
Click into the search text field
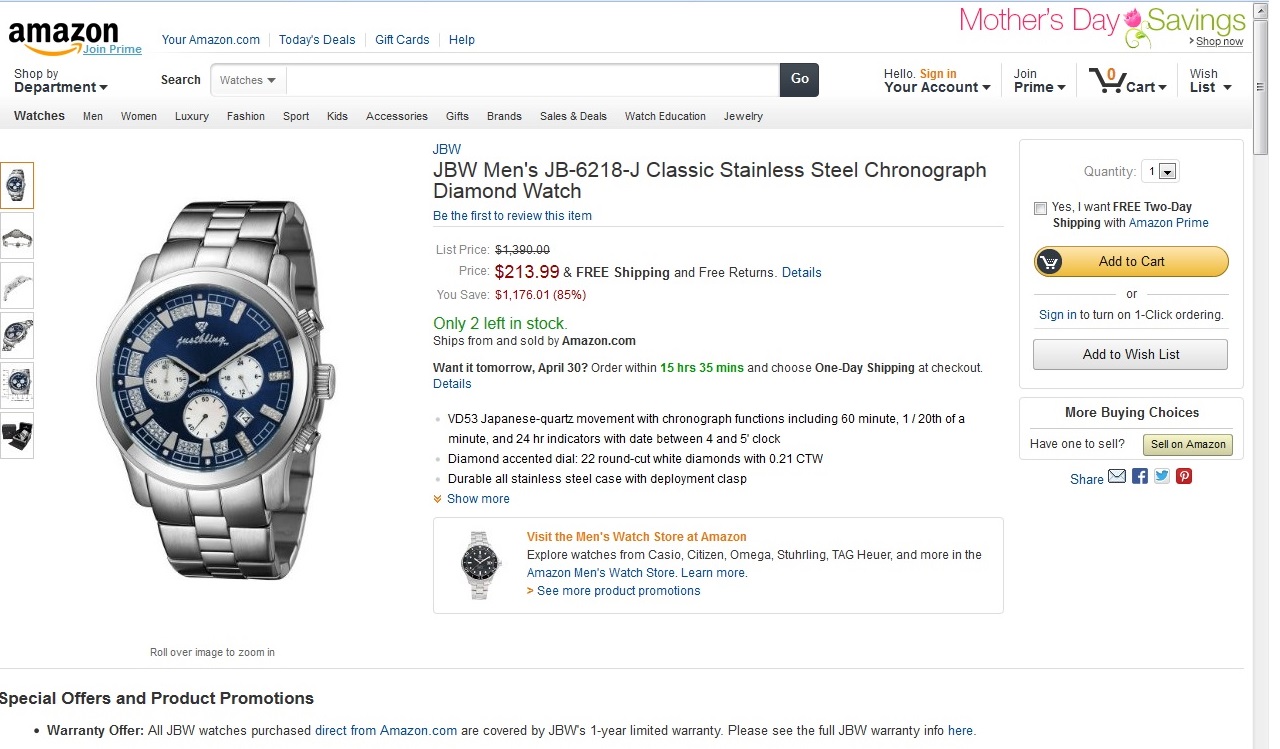532,80
